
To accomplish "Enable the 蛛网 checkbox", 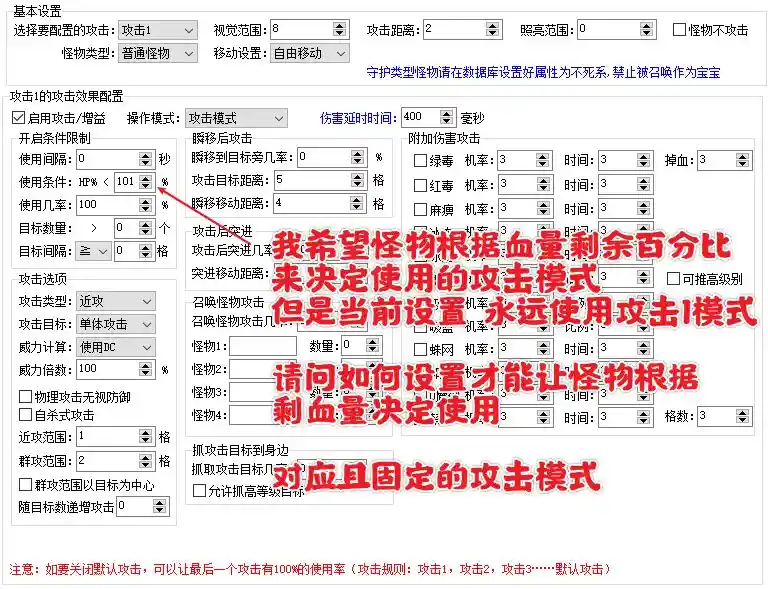I will click(x=420, y=350).
